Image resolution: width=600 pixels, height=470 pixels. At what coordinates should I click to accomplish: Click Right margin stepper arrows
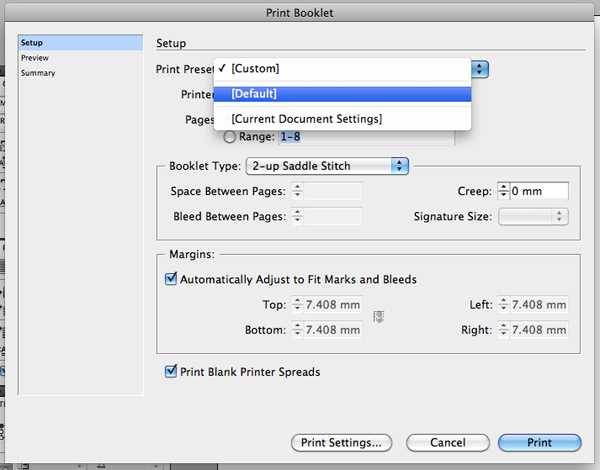click(x=503, y=330)
